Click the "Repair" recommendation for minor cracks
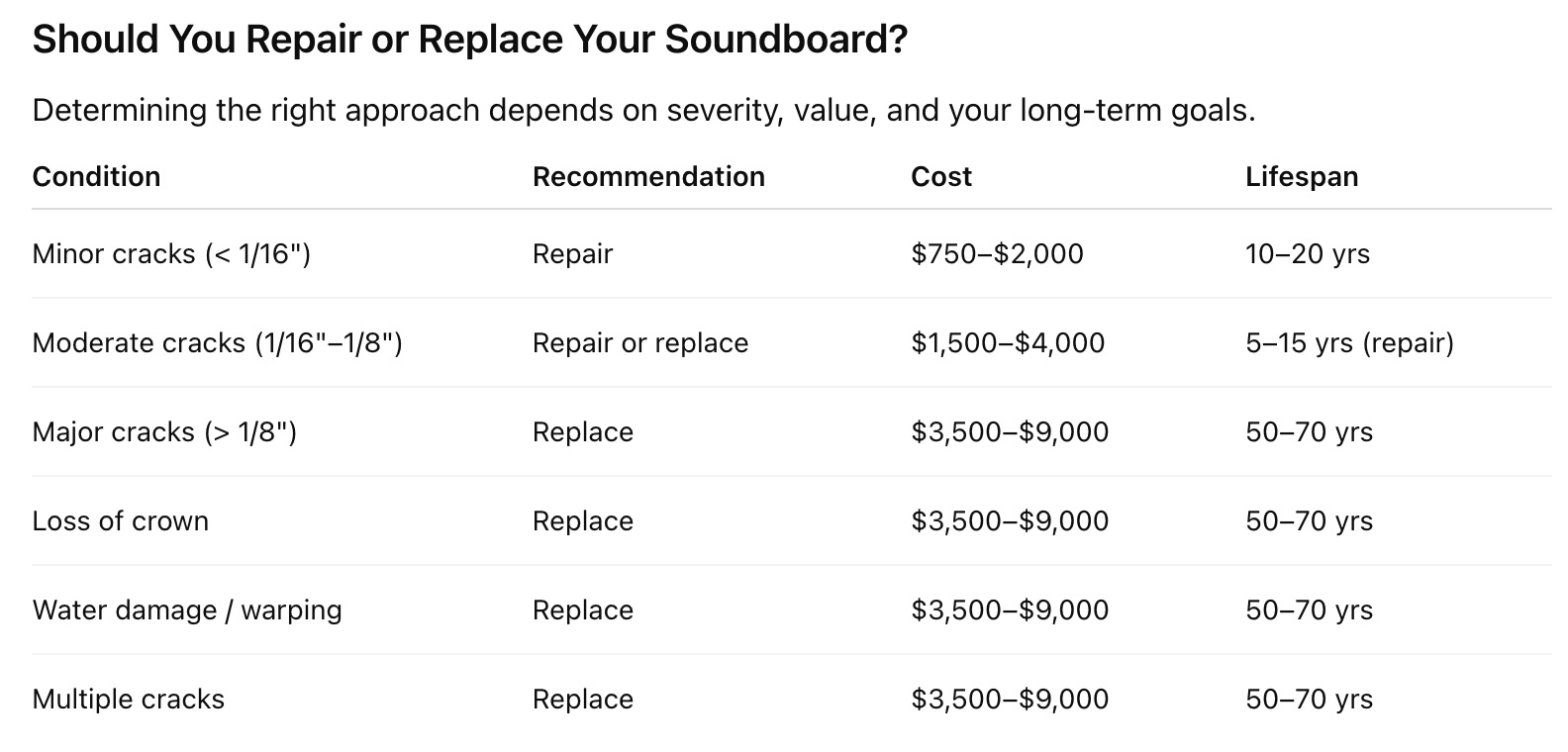 click(572, 254)
